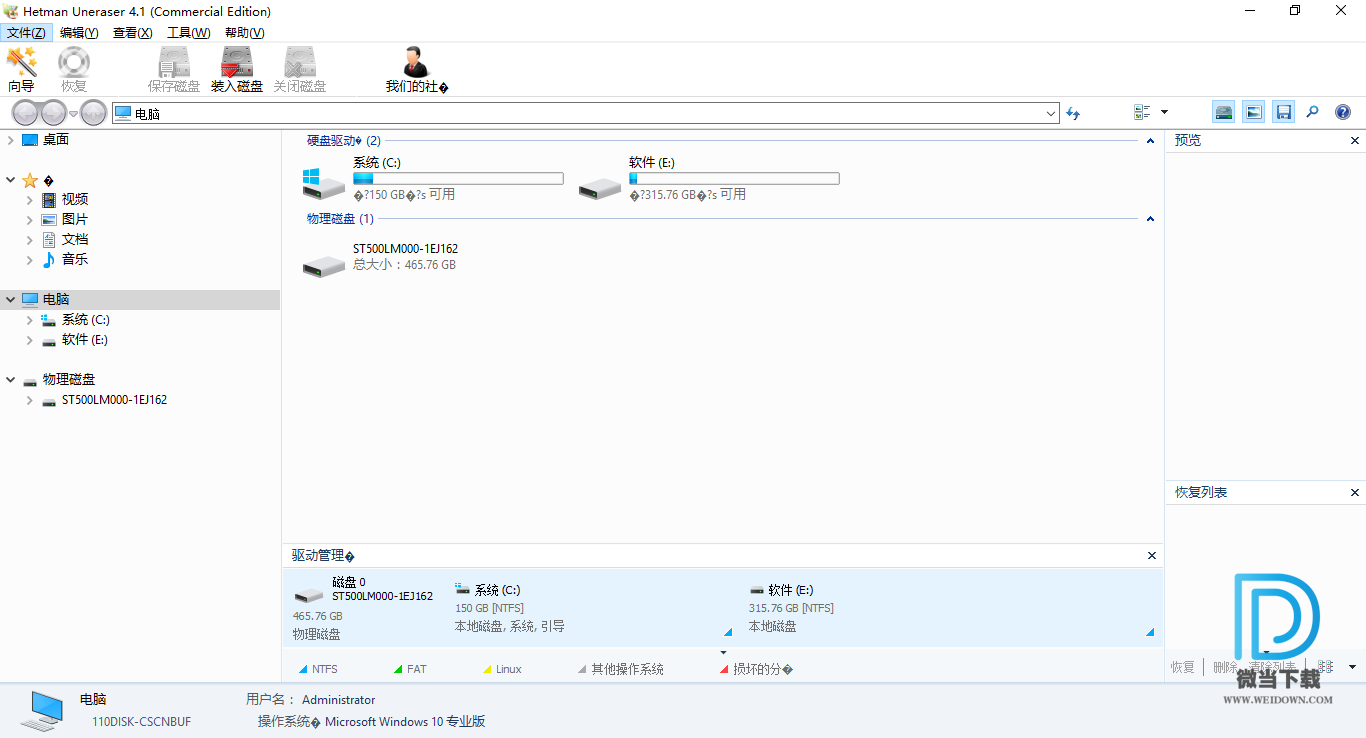Open help via the blue question mark
Screen dimensions: 1366x738
tap(1343, 112)
